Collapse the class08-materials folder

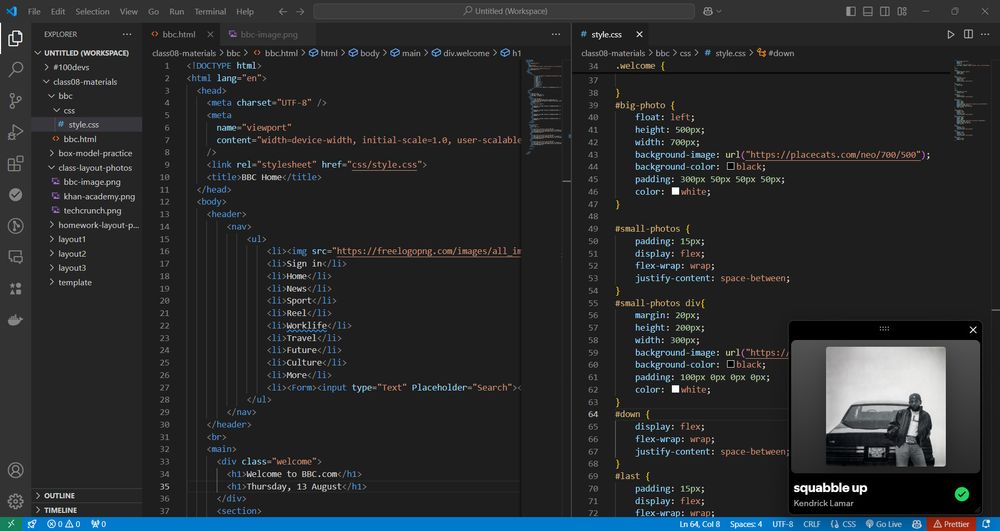click(86, 82)
